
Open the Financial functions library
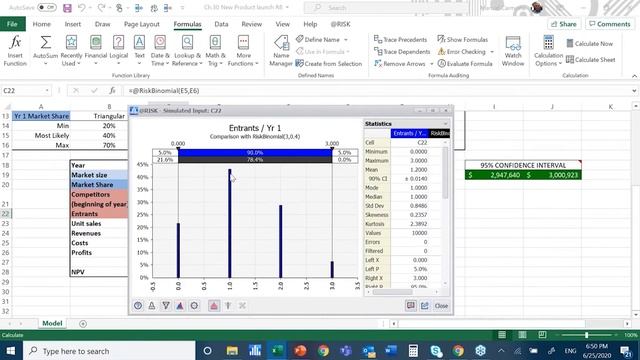pos(96,51)
